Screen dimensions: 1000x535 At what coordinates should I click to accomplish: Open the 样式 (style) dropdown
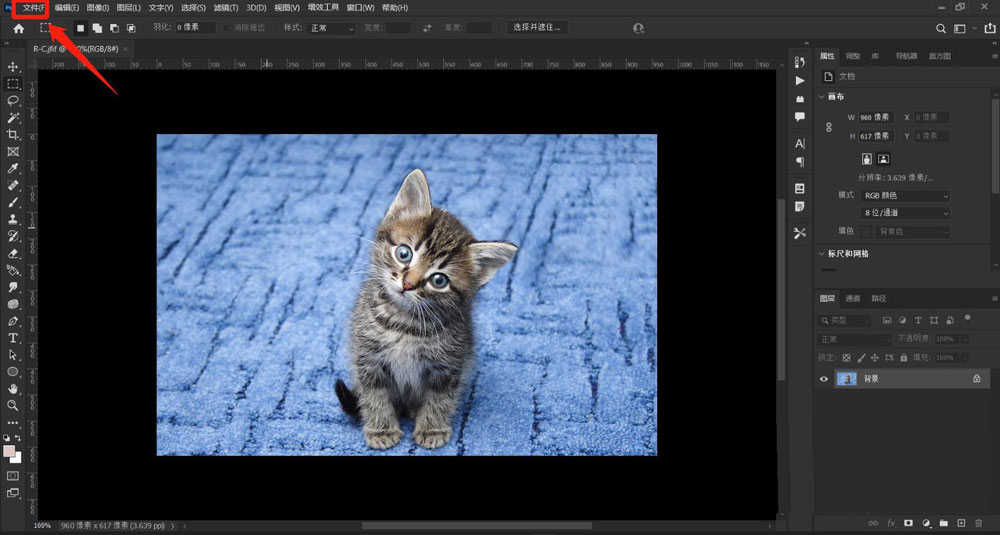pos(332,29)
